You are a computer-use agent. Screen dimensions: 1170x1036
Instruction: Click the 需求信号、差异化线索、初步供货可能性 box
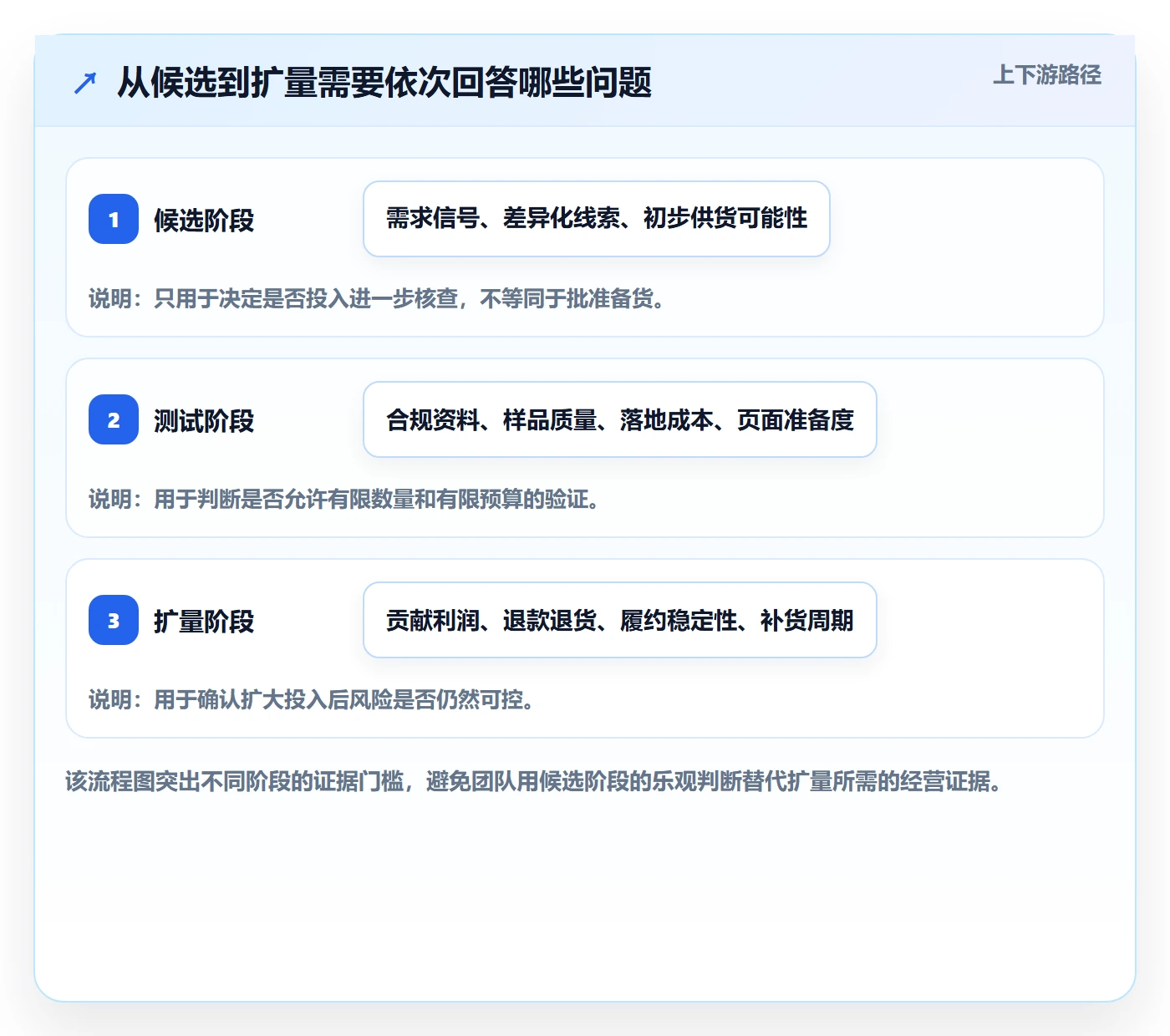[597, 219]
